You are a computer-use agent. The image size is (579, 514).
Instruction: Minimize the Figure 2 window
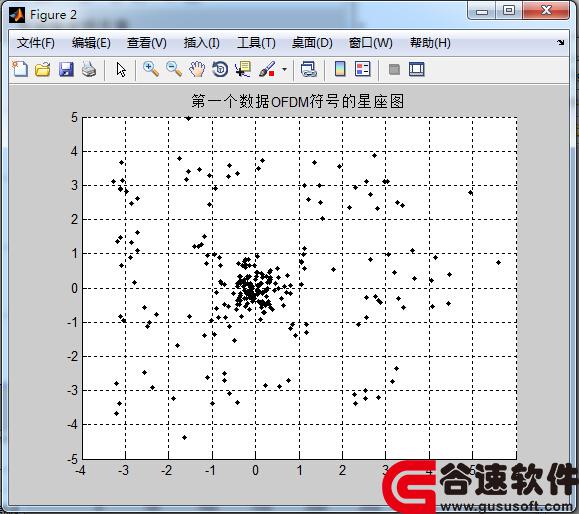click(x=482, y=11)
